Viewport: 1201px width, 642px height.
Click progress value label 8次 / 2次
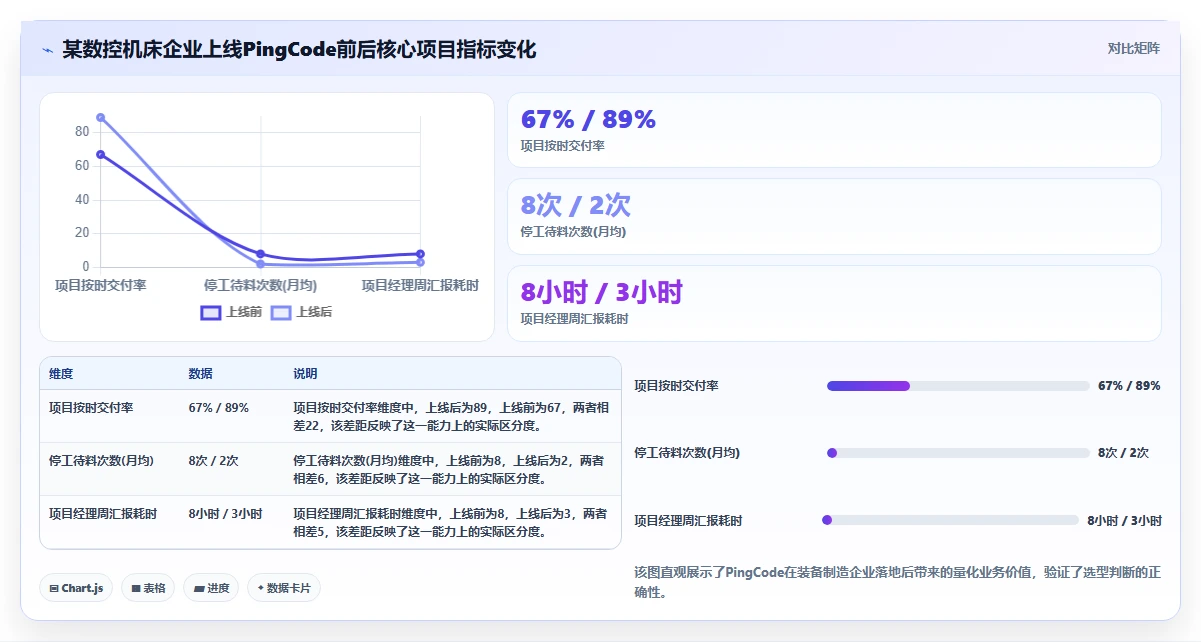[x=1123, y=453]
